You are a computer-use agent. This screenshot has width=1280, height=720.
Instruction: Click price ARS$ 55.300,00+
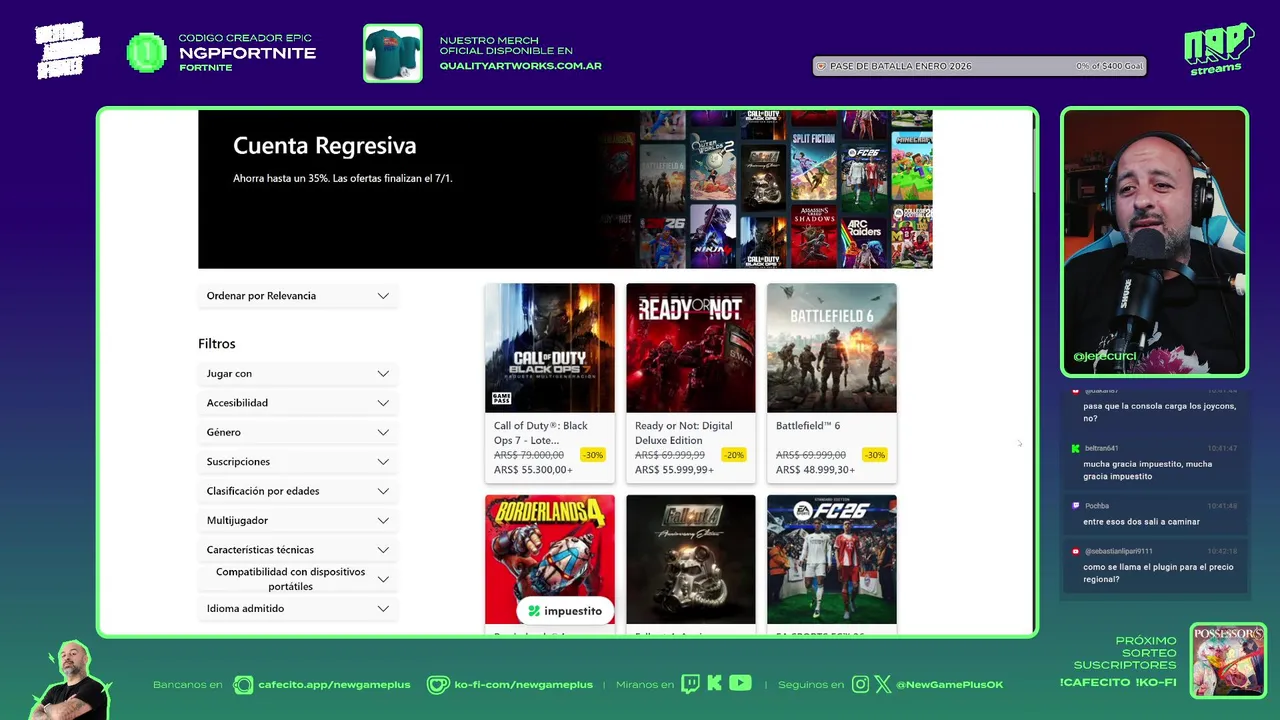(533, 470)
